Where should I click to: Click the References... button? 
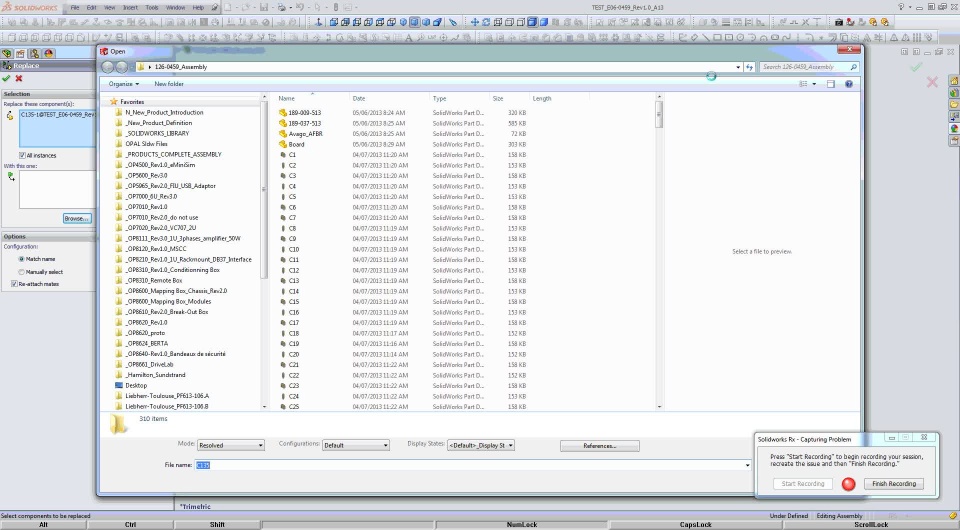click(x=599, y=446)
